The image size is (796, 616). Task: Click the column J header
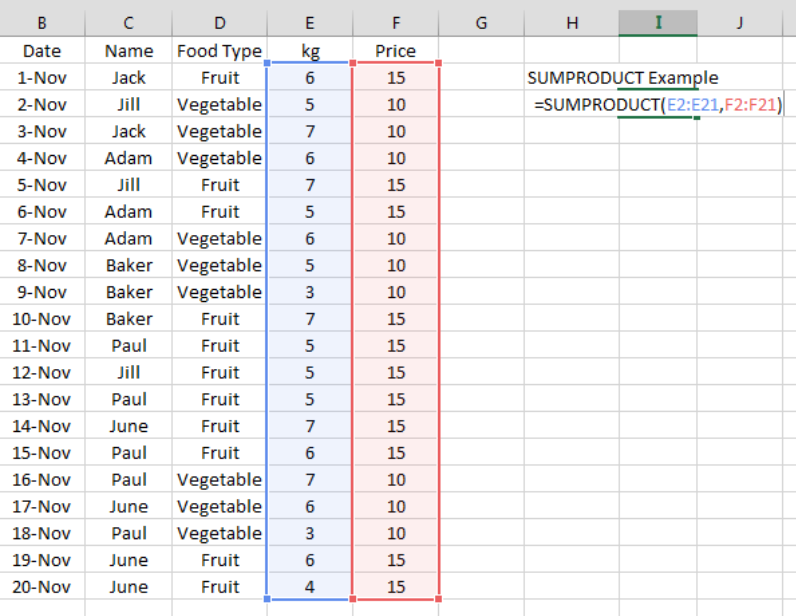click(x=739, y=23)
